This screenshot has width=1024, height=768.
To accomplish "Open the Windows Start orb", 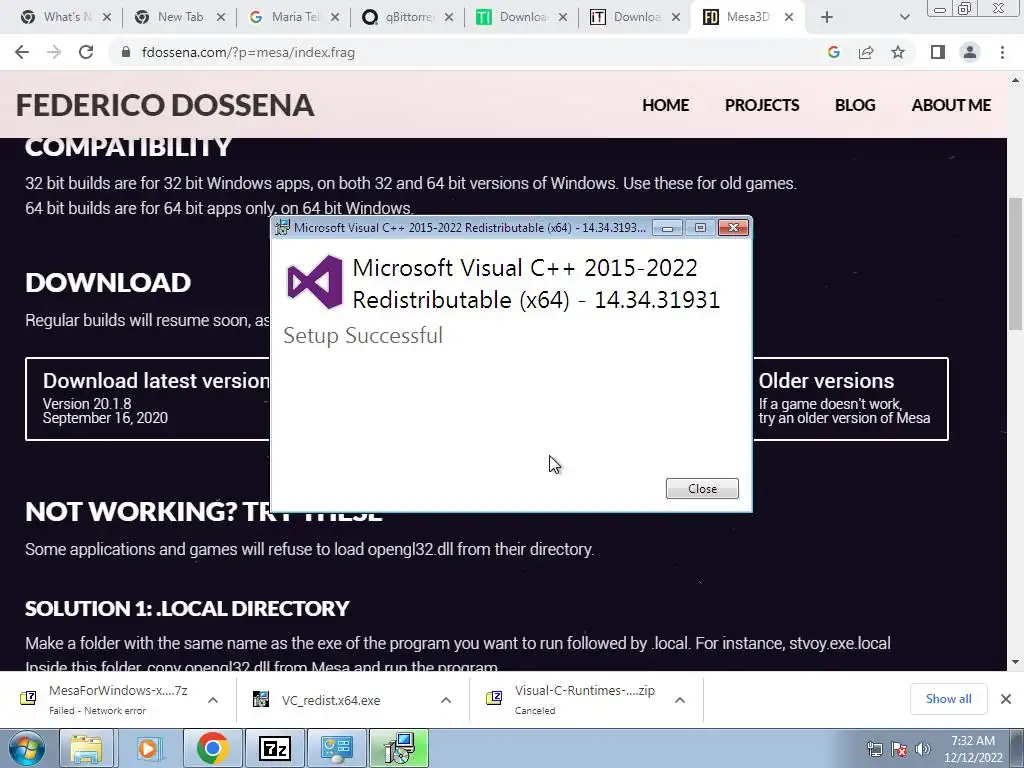I will point(27,748).
